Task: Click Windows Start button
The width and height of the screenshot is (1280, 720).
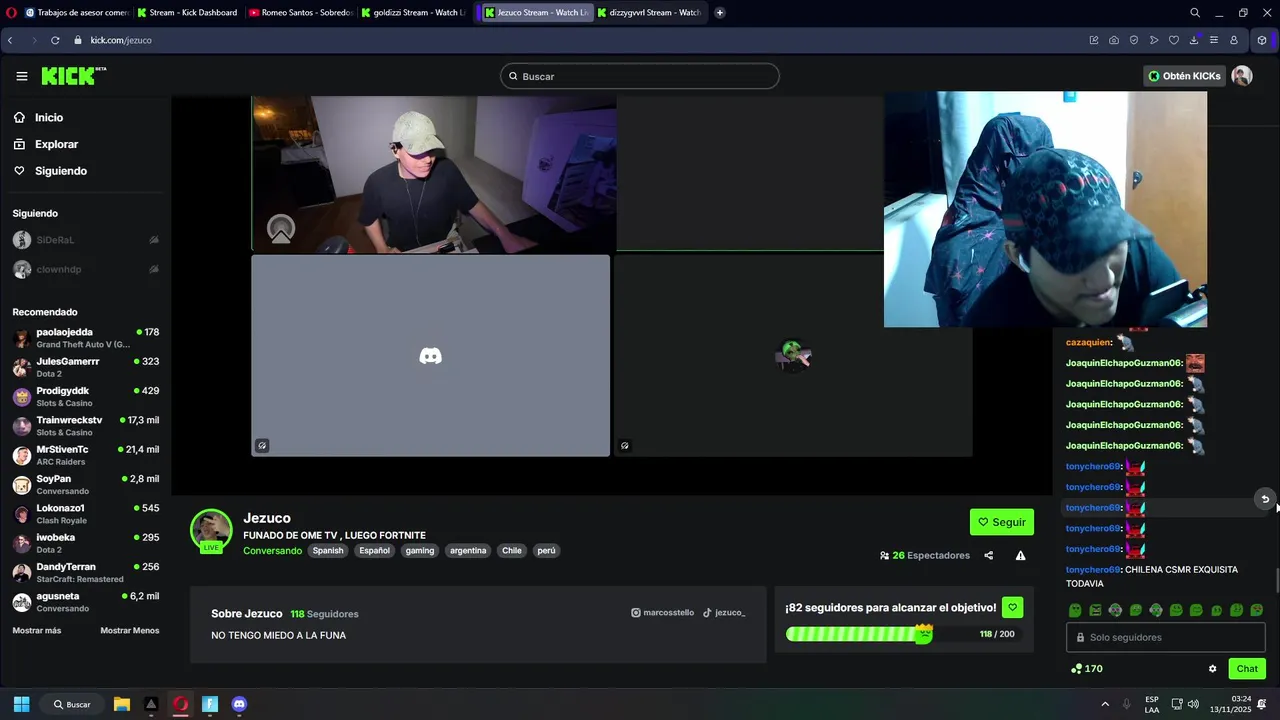Action: pyautogui.click(x=21, y=704)
